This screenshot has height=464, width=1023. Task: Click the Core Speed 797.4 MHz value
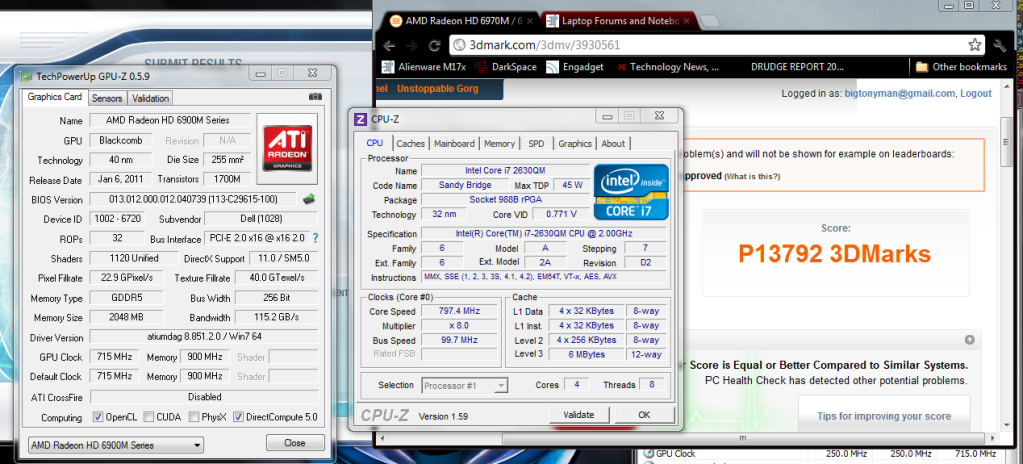coord(460,311)
